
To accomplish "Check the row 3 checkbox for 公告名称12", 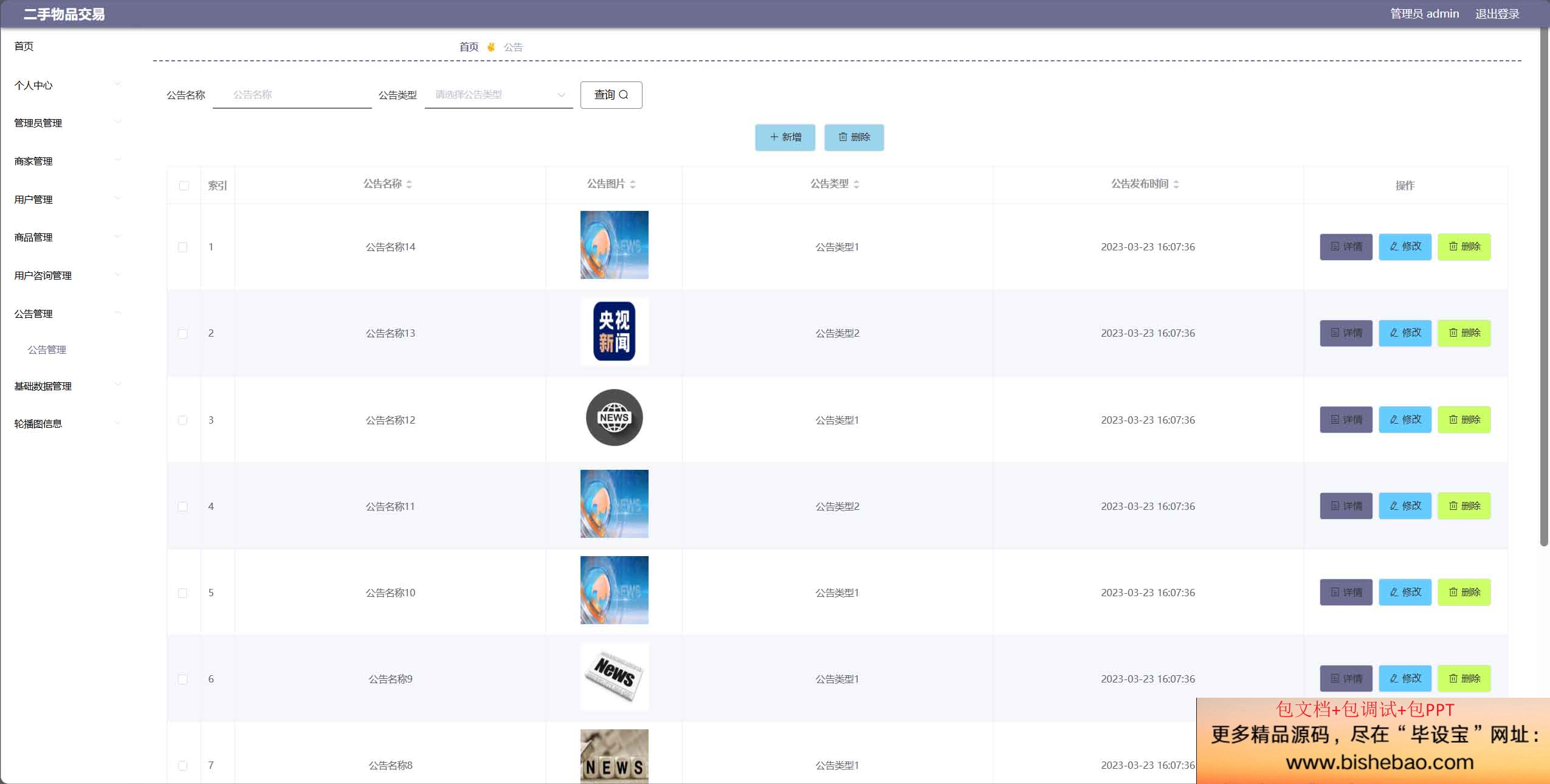I will tap(182, 420).
